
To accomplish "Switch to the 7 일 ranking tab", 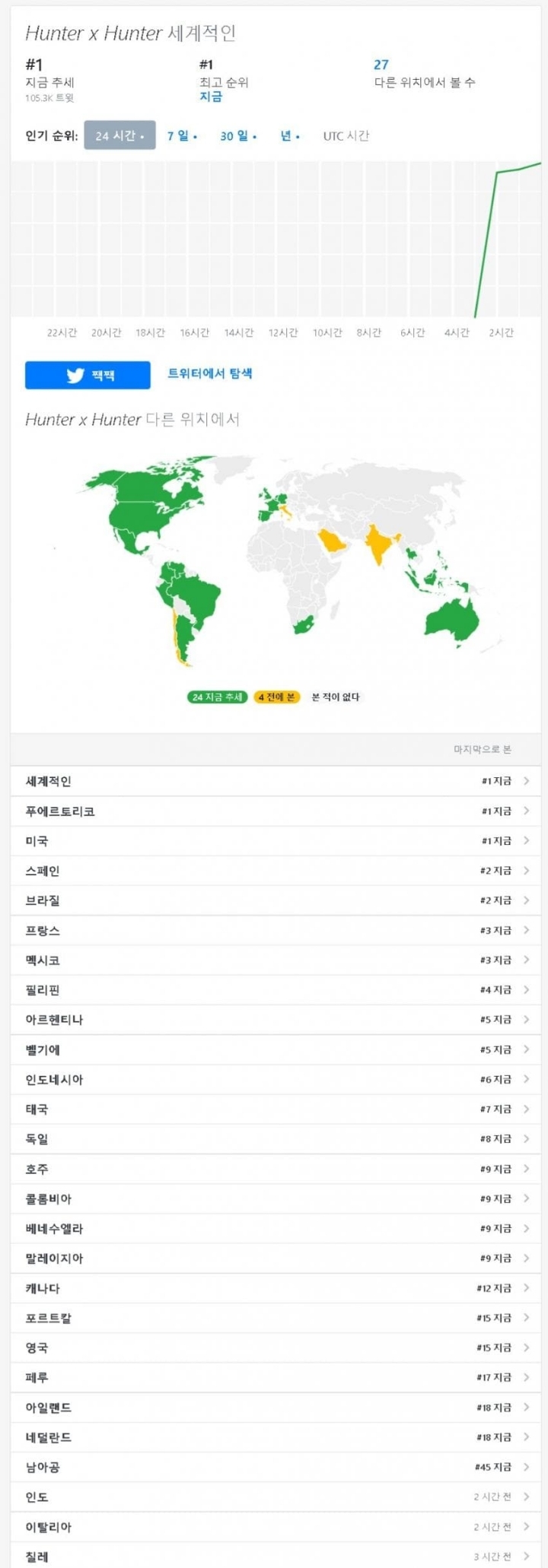I will [182, 136].
